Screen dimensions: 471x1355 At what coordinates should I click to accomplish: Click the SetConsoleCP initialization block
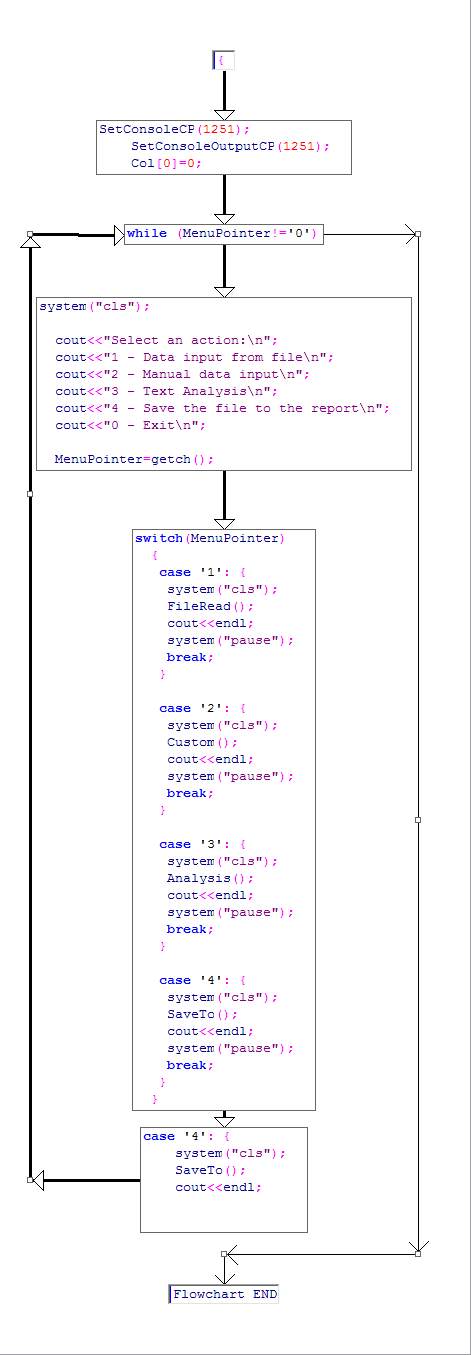224,147
